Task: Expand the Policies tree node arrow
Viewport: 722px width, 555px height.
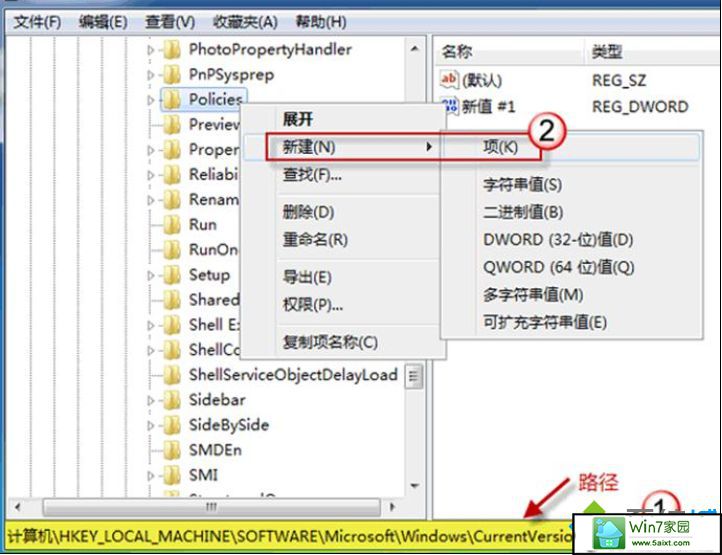Action: pos(151,99)
